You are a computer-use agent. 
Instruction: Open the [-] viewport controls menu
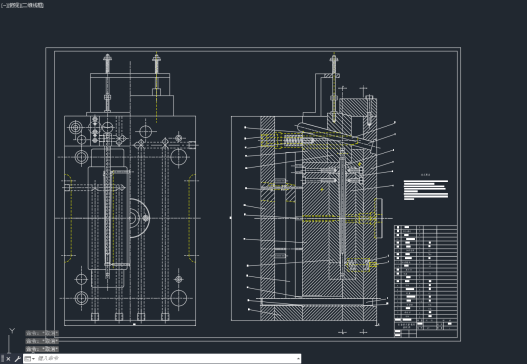pos(4,5)
